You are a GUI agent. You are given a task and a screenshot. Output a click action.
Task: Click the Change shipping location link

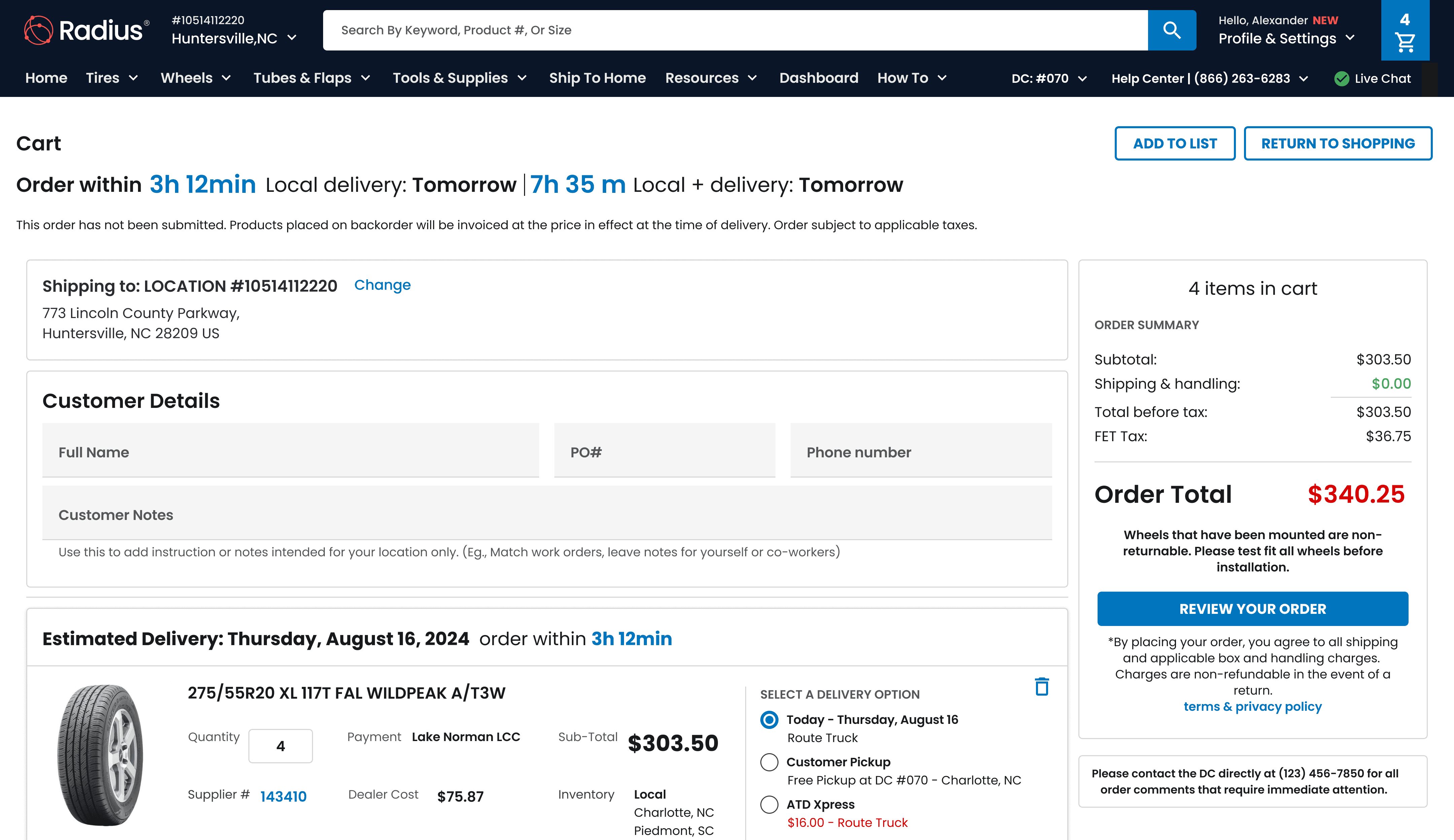click(382, 285)
